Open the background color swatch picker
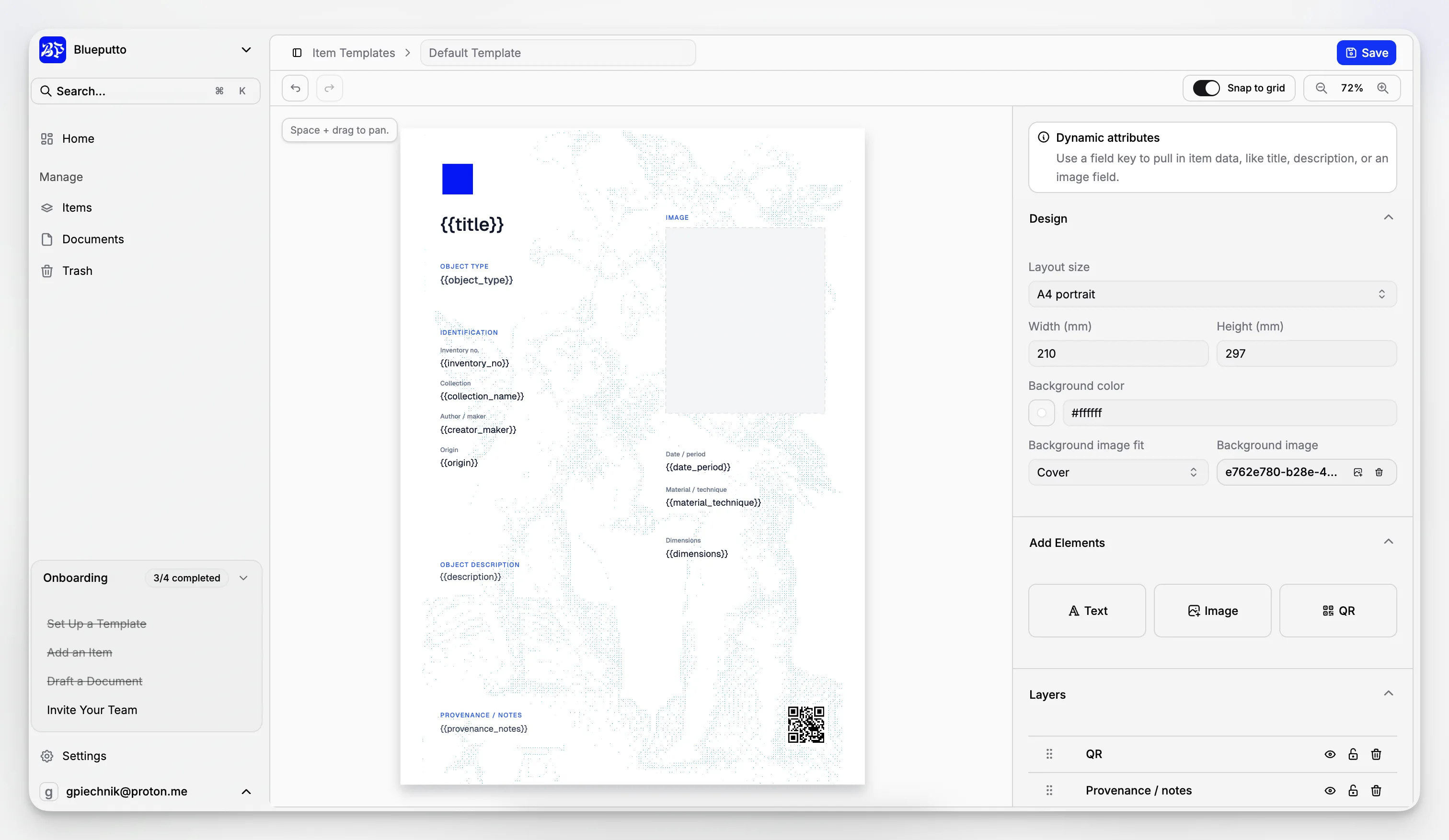1449x840 pixels. 1041,412
